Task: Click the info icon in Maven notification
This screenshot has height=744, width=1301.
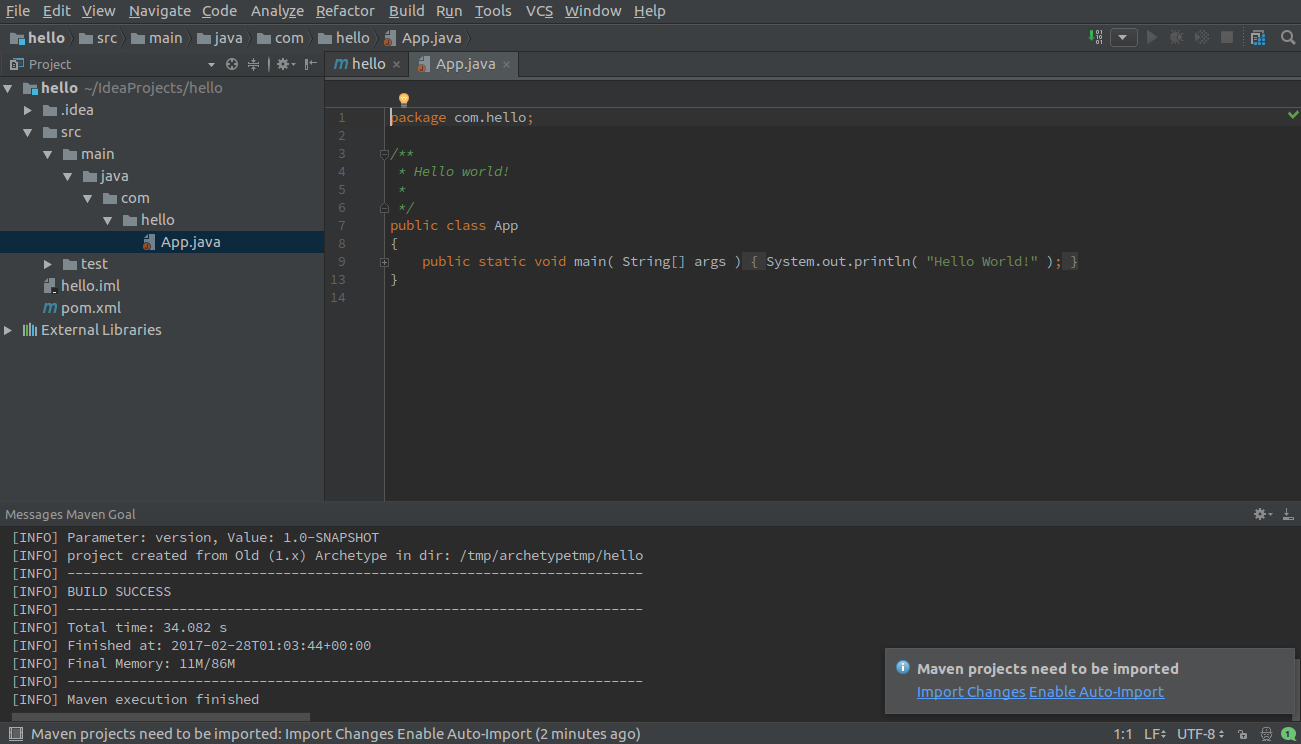Action: pyautogui.click(x=903, y=668)
